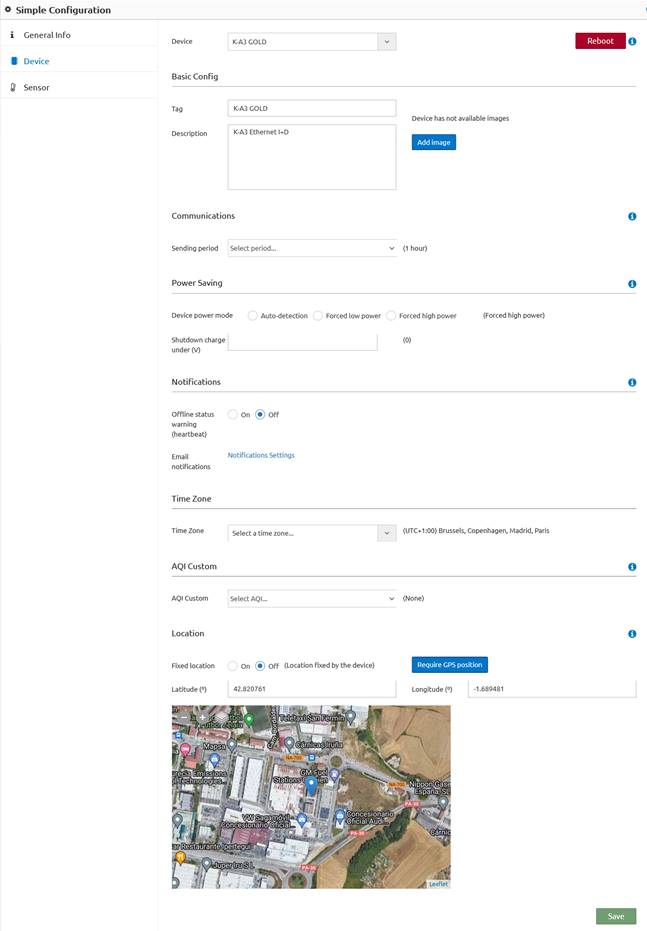This screenshot has width=647, height=931.
Task: Save the configuration with Save button
Action: (x=616, y=916)
